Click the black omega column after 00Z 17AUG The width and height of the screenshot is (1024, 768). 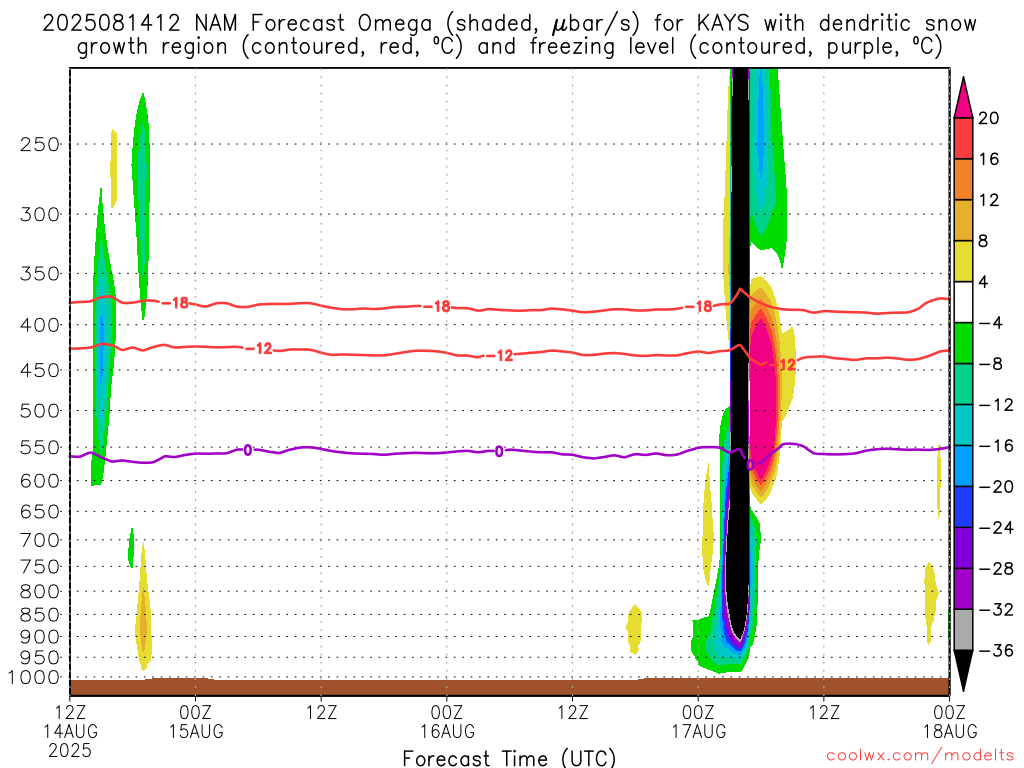(x=739, y=353)
